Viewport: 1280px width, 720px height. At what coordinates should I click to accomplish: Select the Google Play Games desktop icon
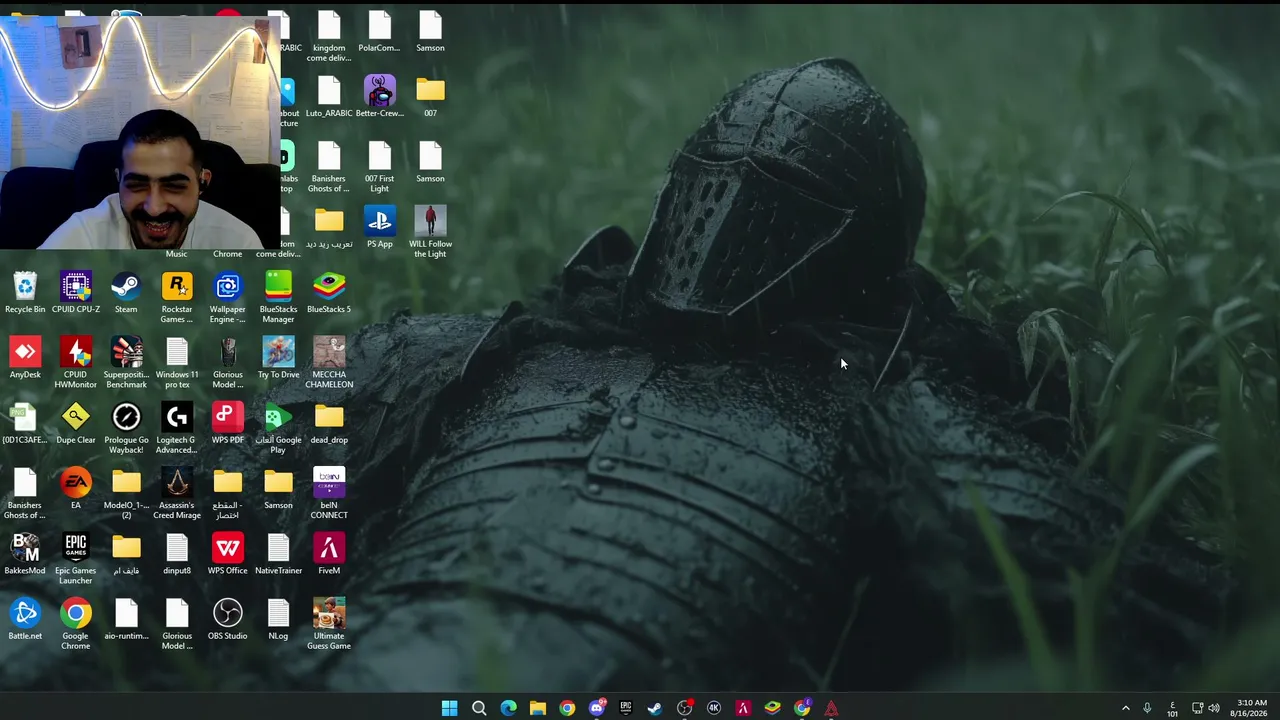pos(278,428)
